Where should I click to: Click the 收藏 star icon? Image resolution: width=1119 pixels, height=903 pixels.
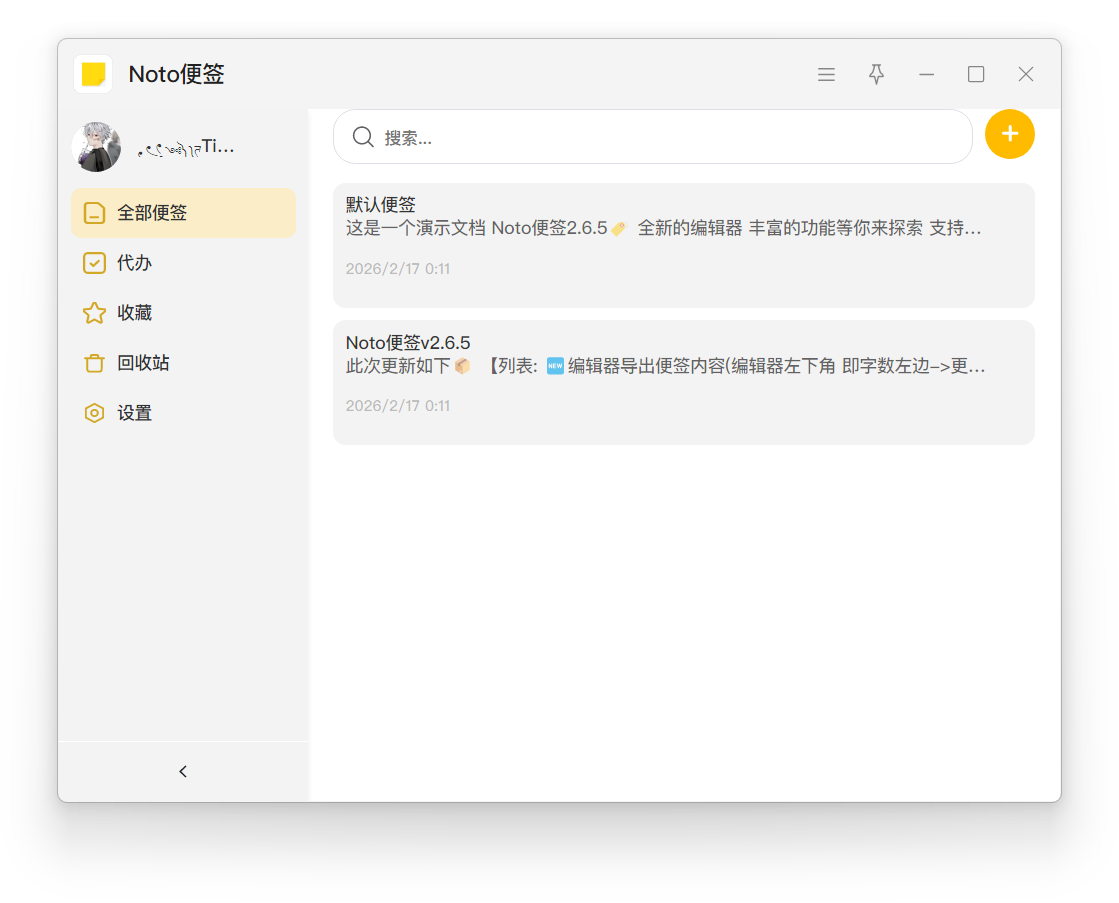(x=94, y=313)
